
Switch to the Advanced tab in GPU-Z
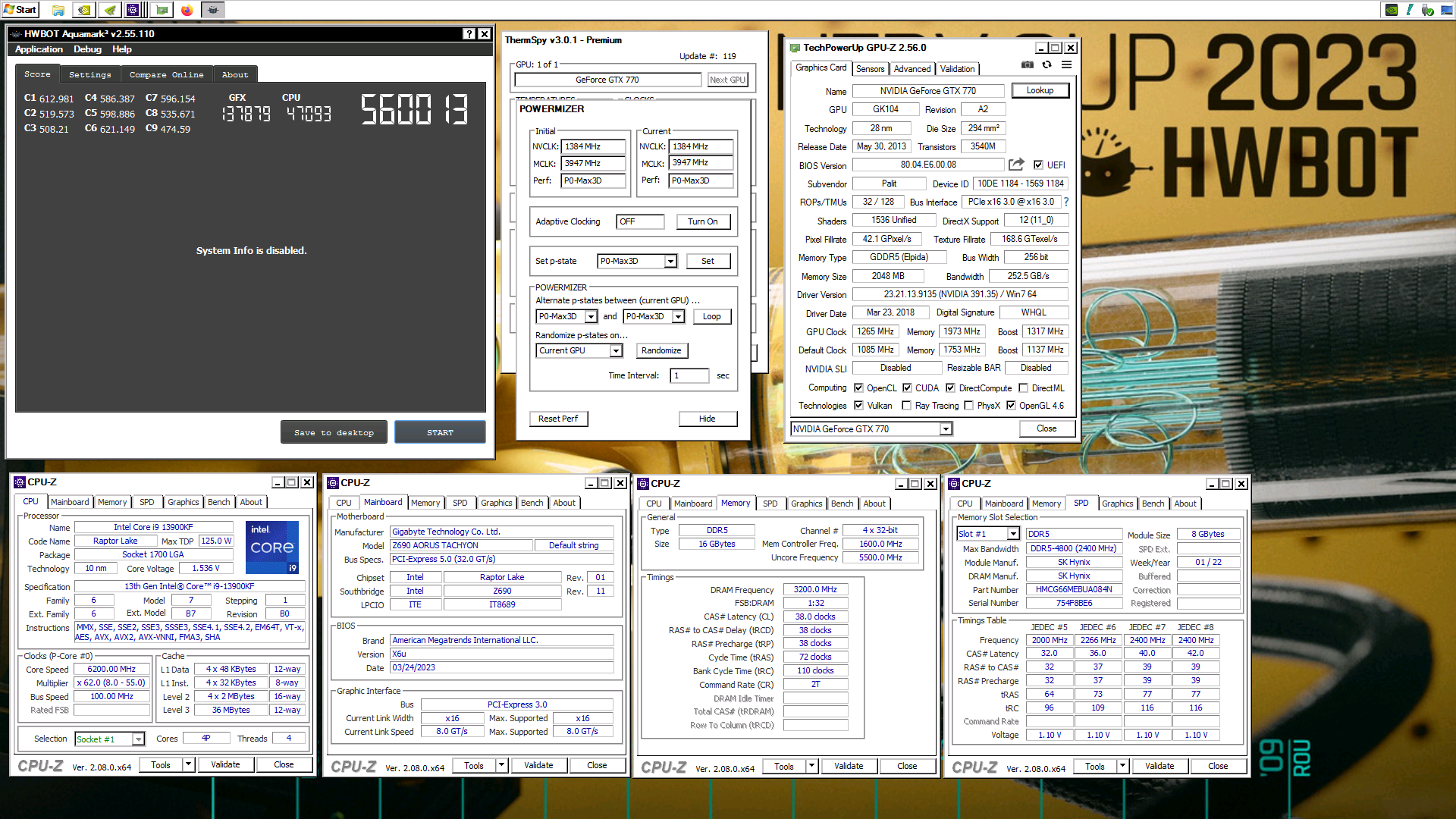tap(912, 69)
